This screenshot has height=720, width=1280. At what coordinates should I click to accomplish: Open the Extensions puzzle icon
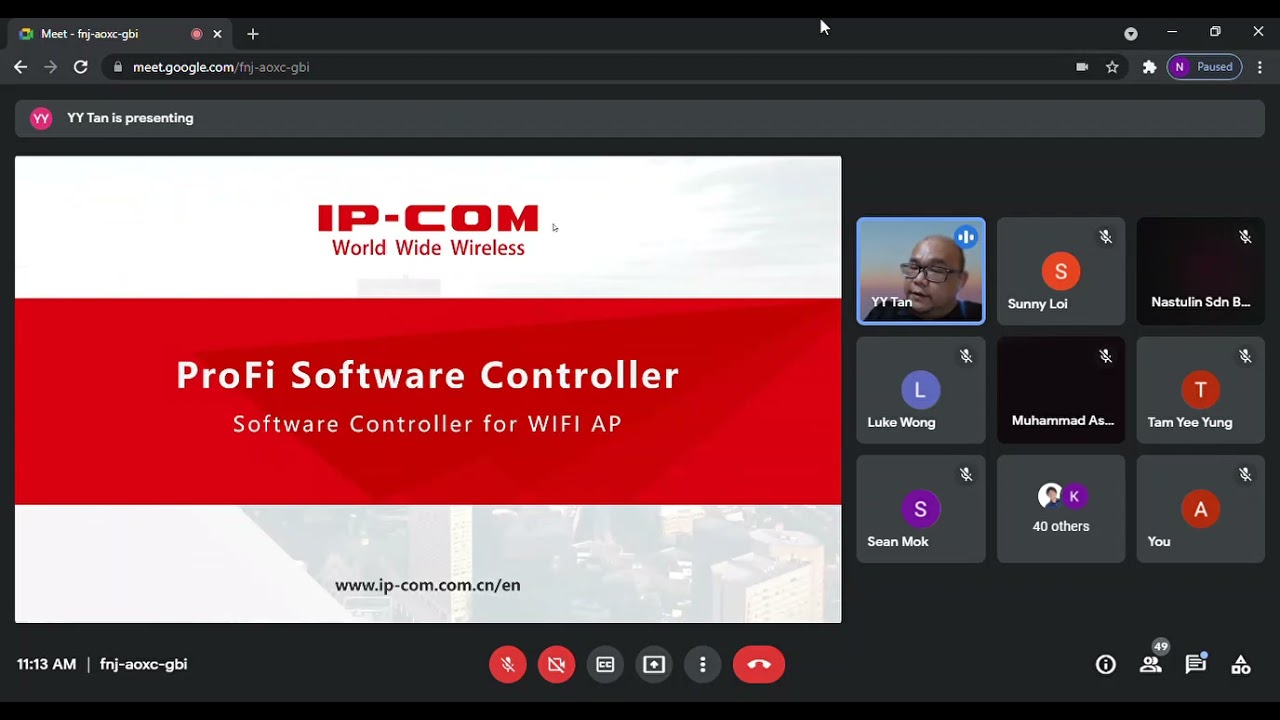[x=1149, y=67]
